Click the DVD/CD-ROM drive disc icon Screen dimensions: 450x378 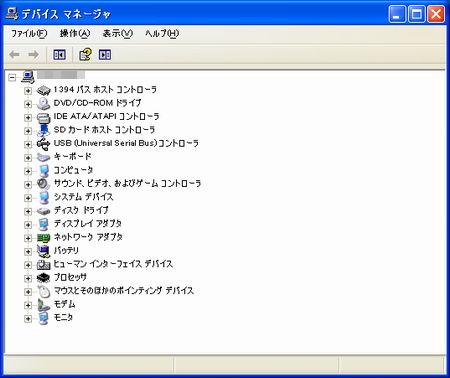(x=43, y=103)
